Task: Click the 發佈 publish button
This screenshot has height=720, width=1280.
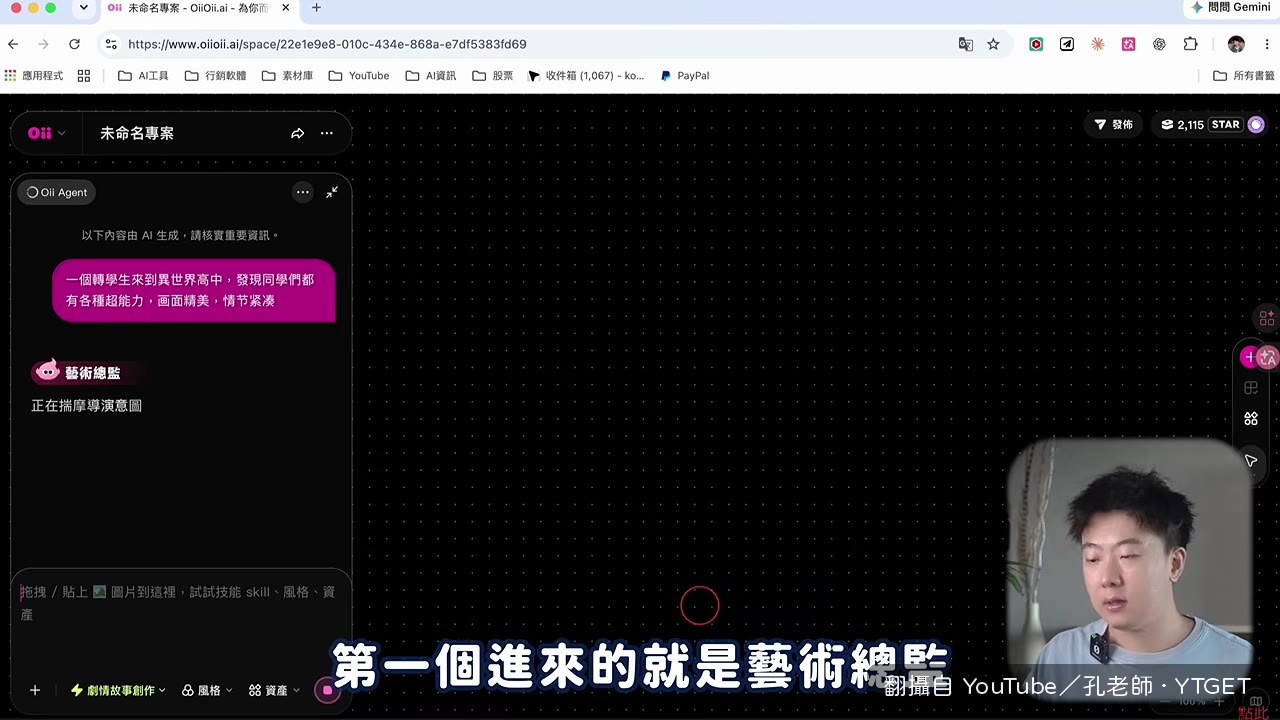Action: (1113, 125)
